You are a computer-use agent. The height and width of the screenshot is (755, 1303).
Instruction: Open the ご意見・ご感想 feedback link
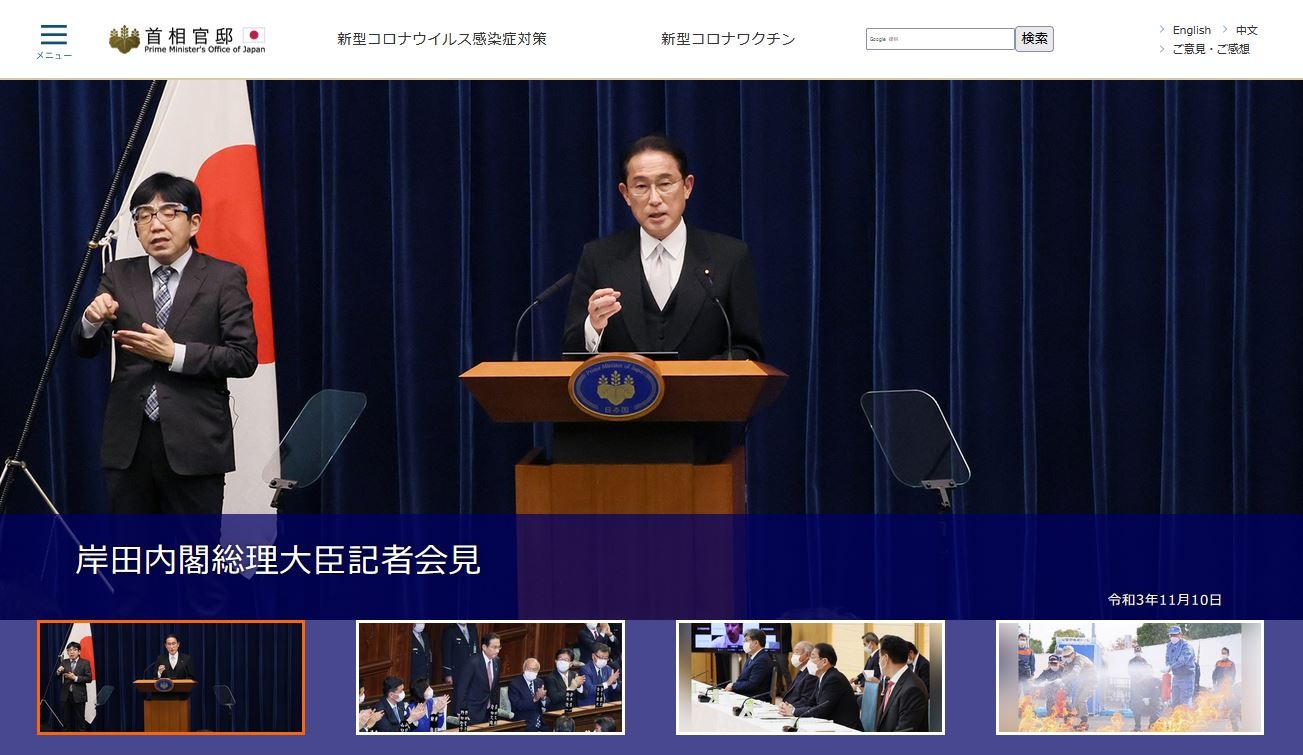[1211, 48]
